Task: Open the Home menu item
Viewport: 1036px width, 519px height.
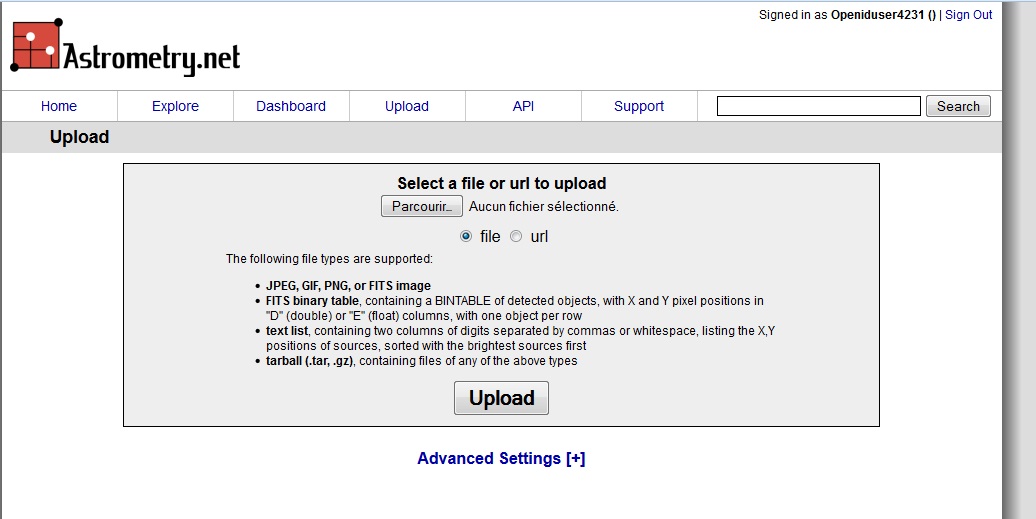Action: tap(59, 106)
